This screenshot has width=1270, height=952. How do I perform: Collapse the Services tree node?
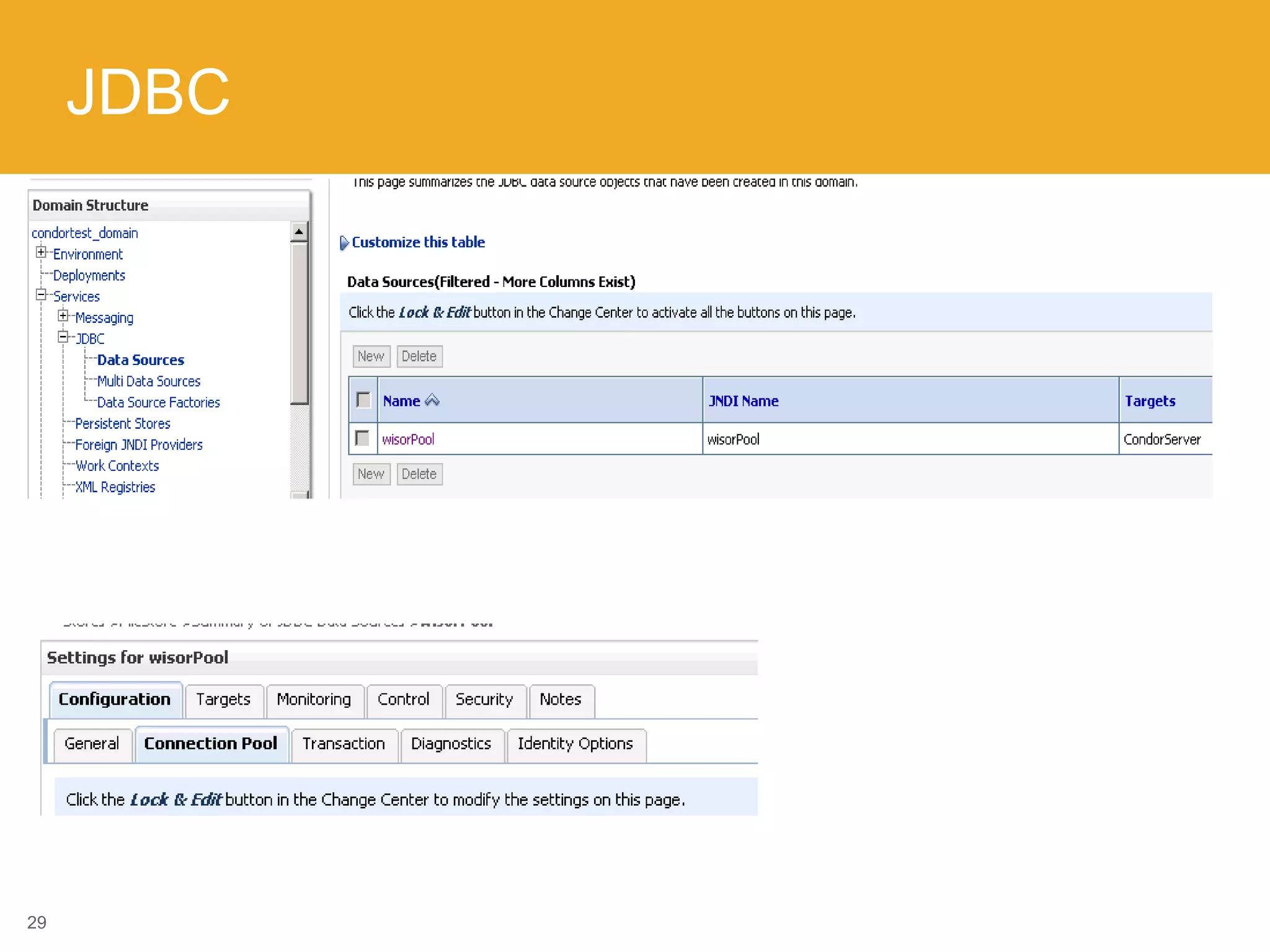tap(41, 294)
